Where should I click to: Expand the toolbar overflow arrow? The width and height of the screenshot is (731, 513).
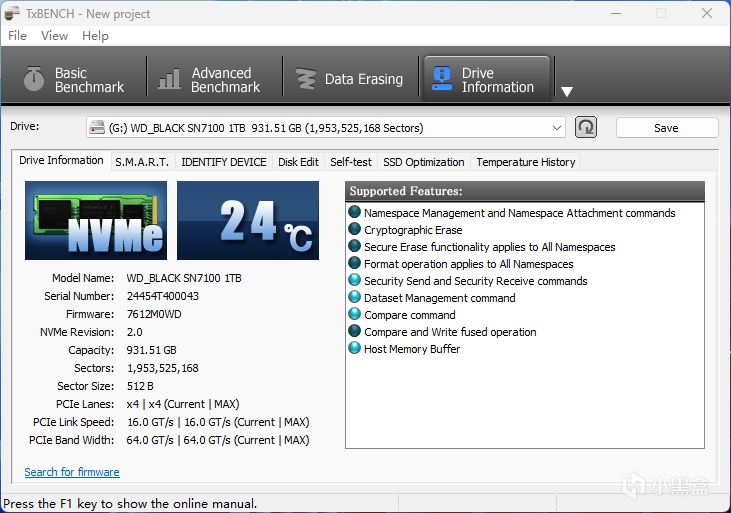click(567, 91)
